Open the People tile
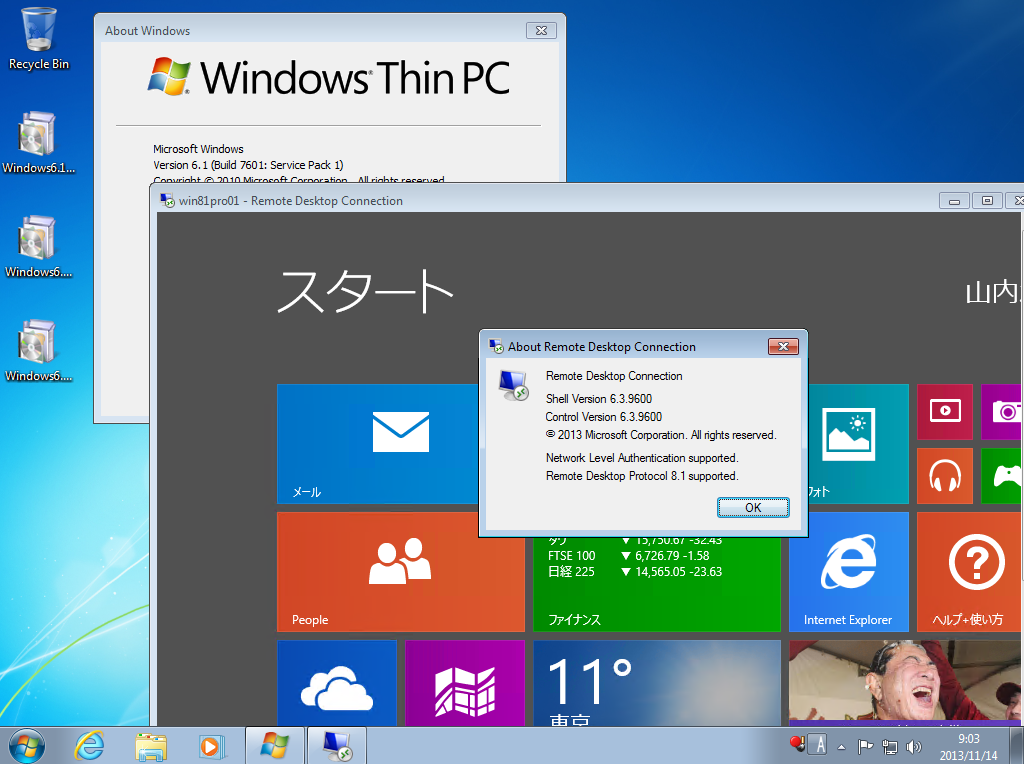 coord(400,572)
